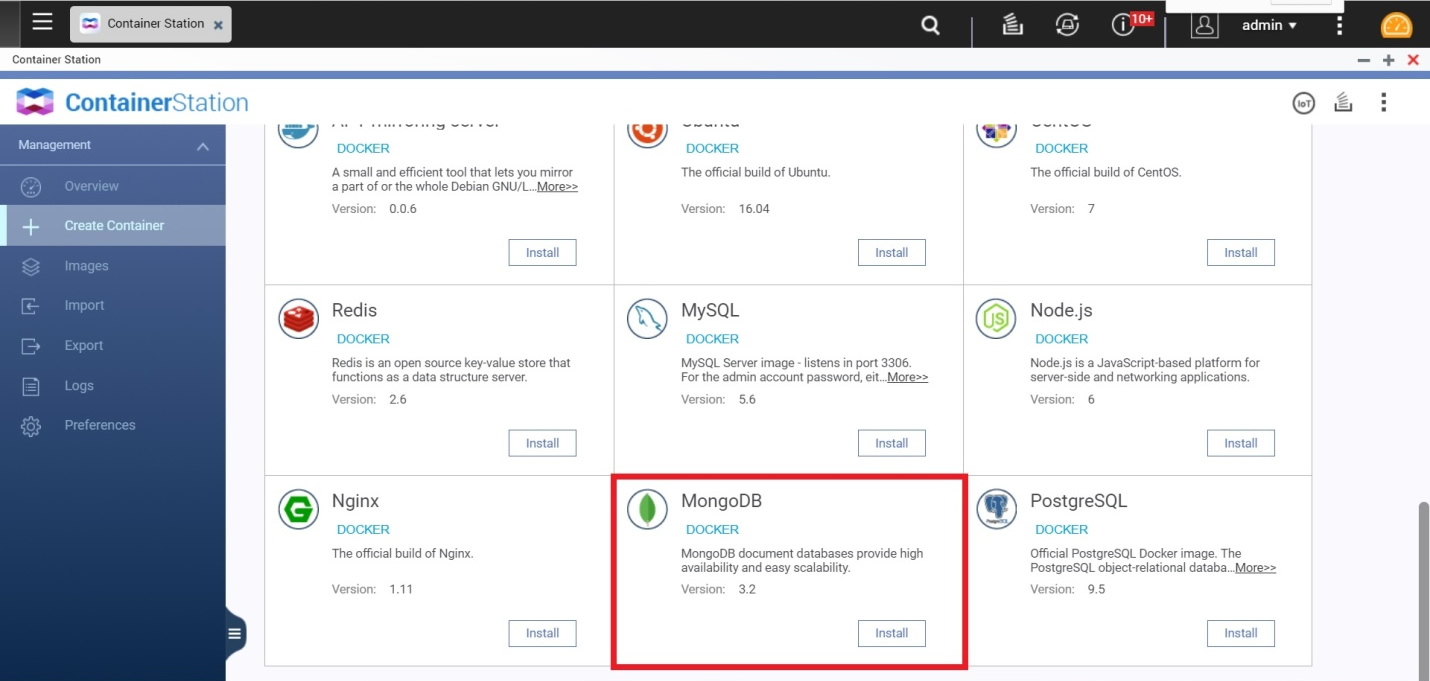
Task: Install the MySQL container
Action: click(891, 443)
